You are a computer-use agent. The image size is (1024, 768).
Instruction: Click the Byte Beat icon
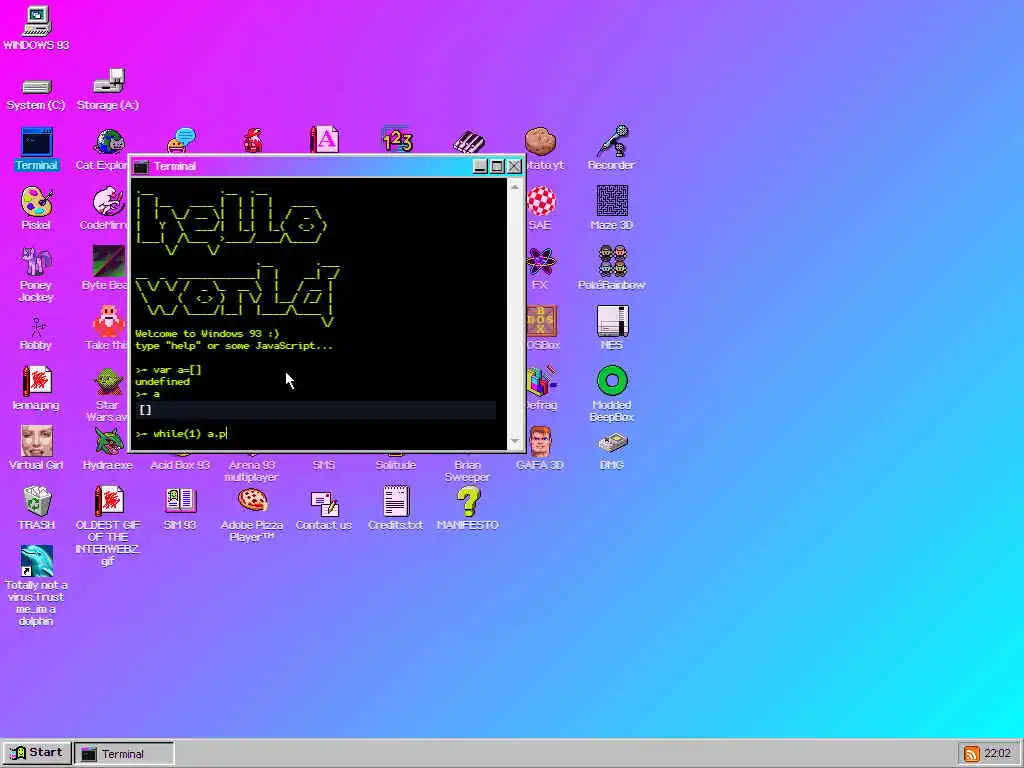point(108,261)
